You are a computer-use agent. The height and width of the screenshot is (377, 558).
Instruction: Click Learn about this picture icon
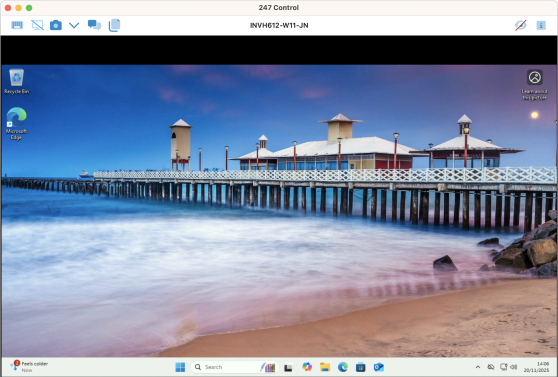point(535,85)
